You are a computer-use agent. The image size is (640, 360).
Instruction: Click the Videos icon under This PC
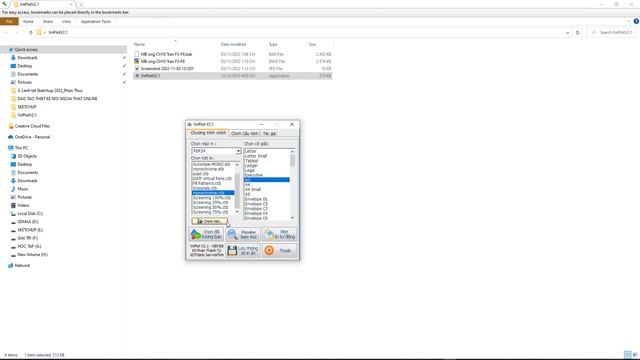[13, 205]
